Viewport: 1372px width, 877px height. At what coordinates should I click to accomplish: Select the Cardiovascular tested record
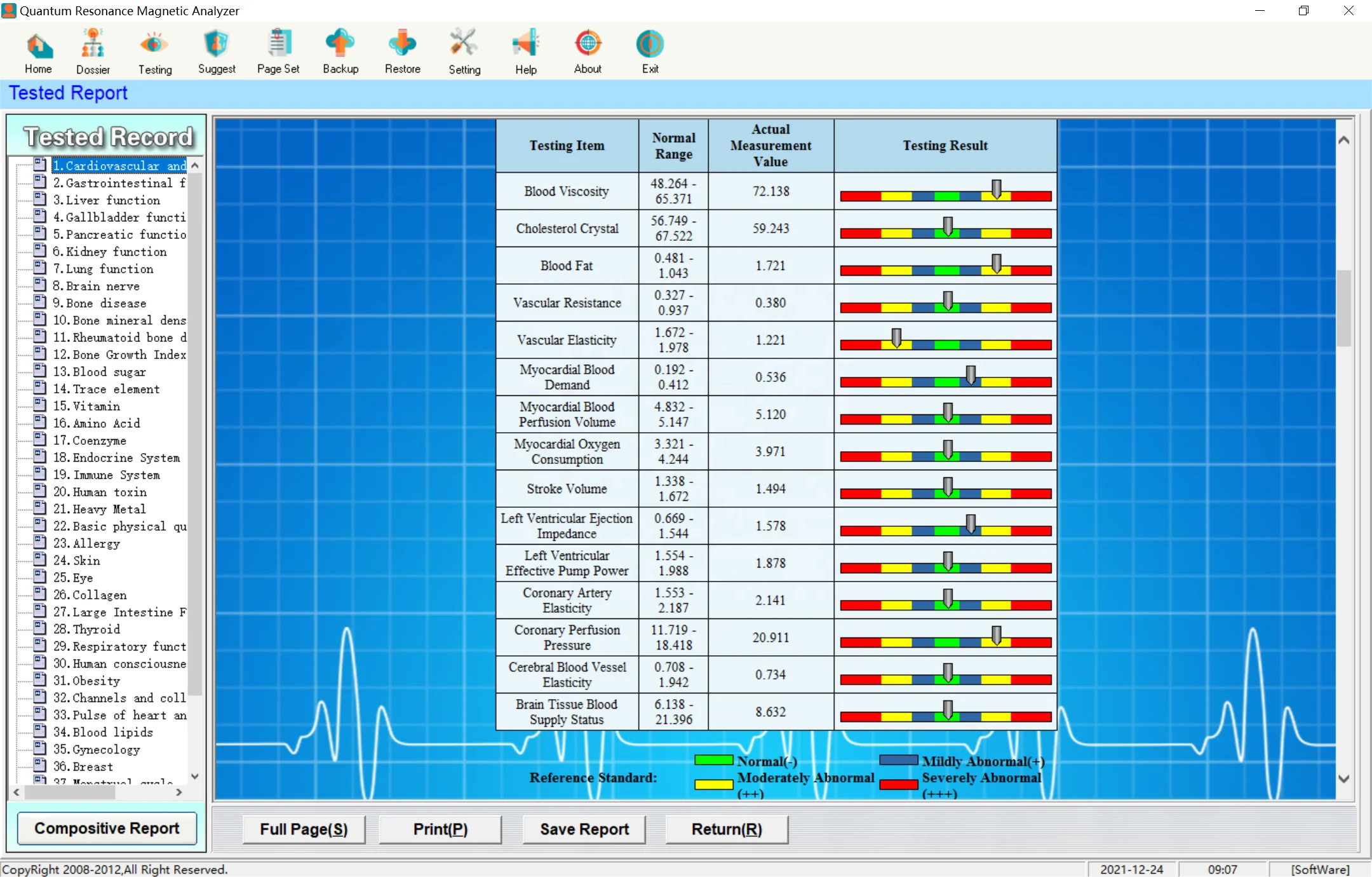[x=118, y=165]
